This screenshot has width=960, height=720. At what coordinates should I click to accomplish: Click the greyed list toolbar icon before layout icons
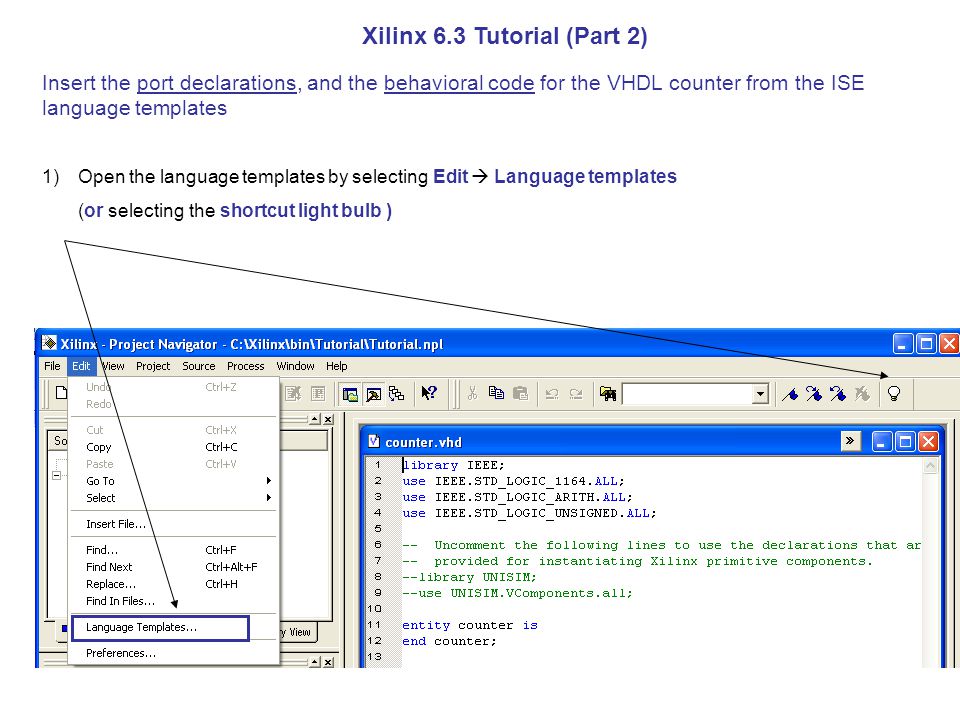tap(318, 394)
